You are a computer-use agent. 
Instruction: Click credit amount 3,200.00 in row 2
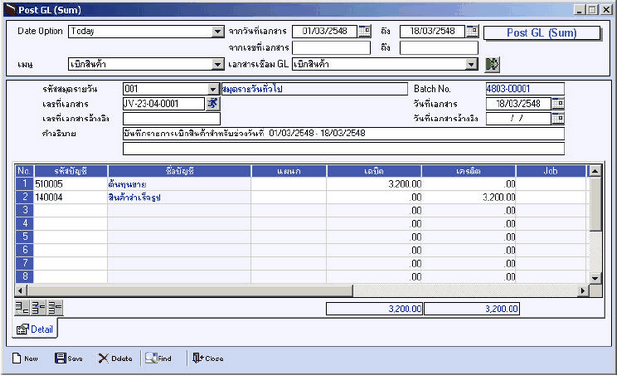[468, 197]
